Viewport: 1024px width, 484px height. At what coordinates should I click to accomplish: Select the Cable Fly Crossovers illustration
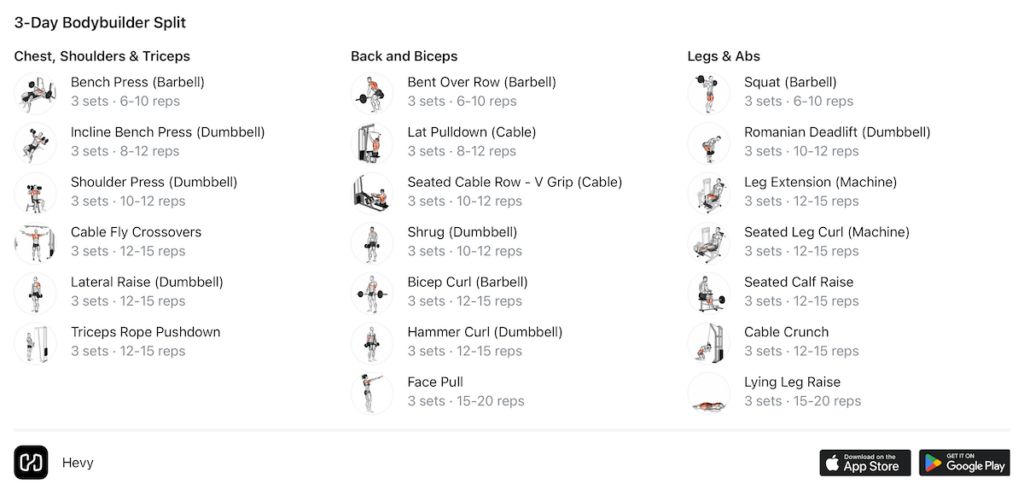[35, 243]
